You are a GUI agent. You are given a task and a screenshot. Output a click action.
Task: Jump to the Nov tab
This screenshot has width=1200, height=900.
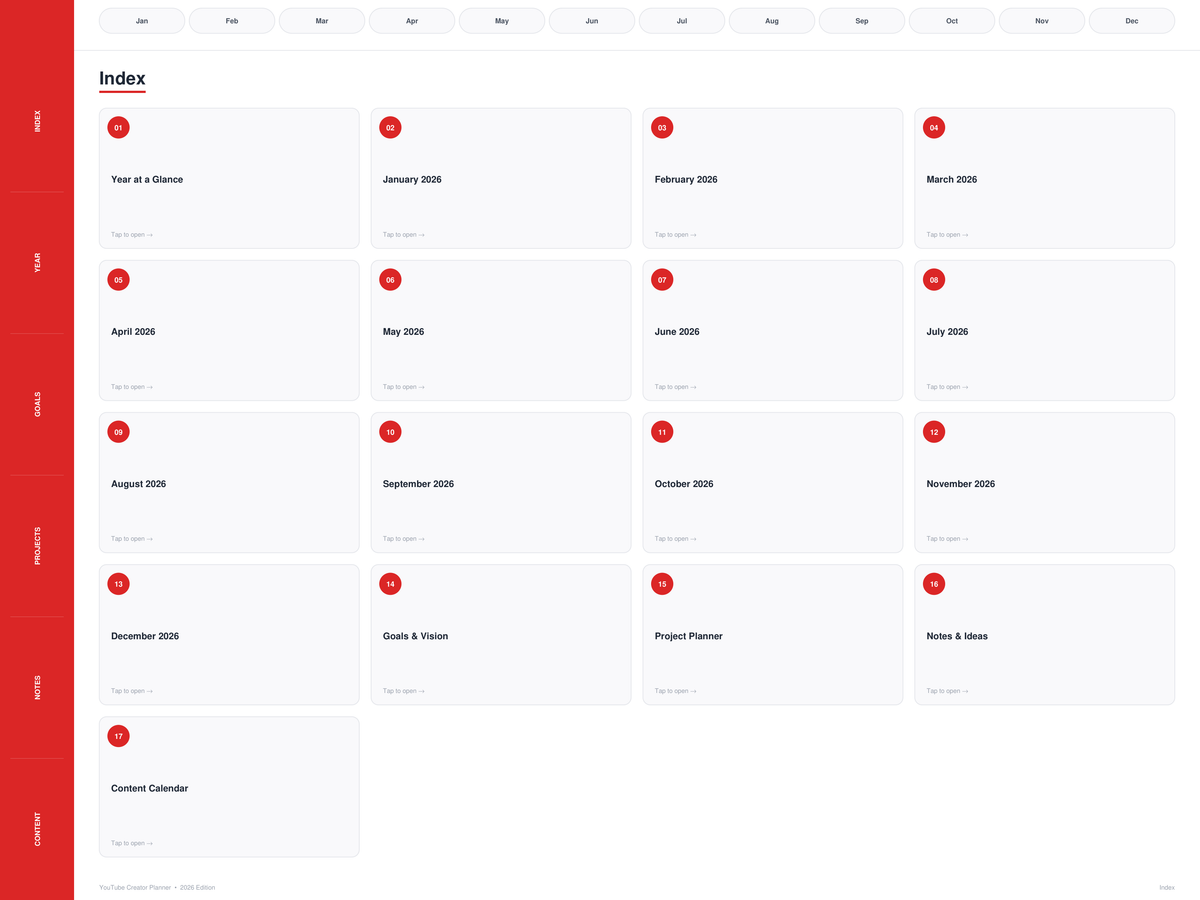pos(1042,21)
